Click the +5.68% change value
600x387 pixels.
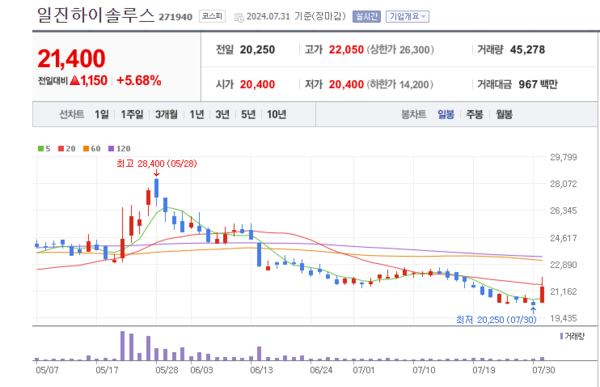click(x=139, y=80)
